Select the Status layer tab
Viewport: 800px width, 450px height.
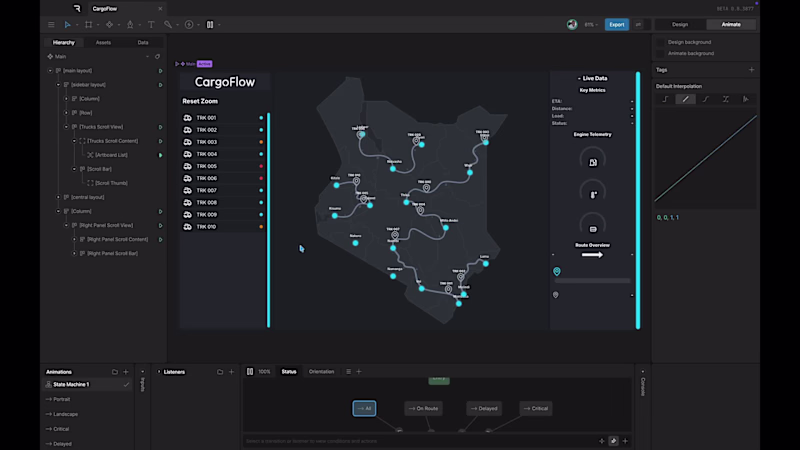[x=289, y=371]
